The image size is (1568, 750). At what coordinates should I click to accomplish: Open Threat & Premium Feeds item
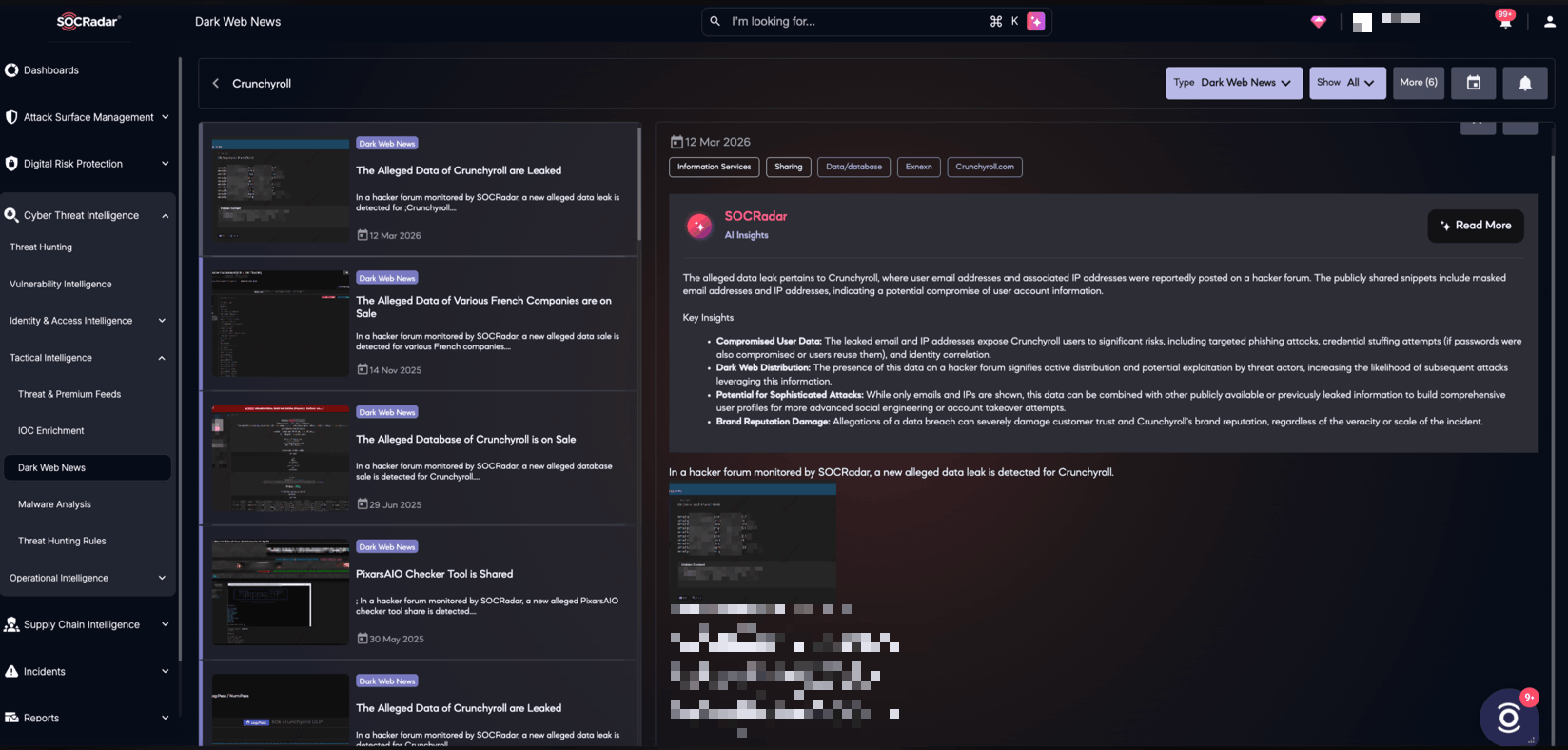(69, 394)
